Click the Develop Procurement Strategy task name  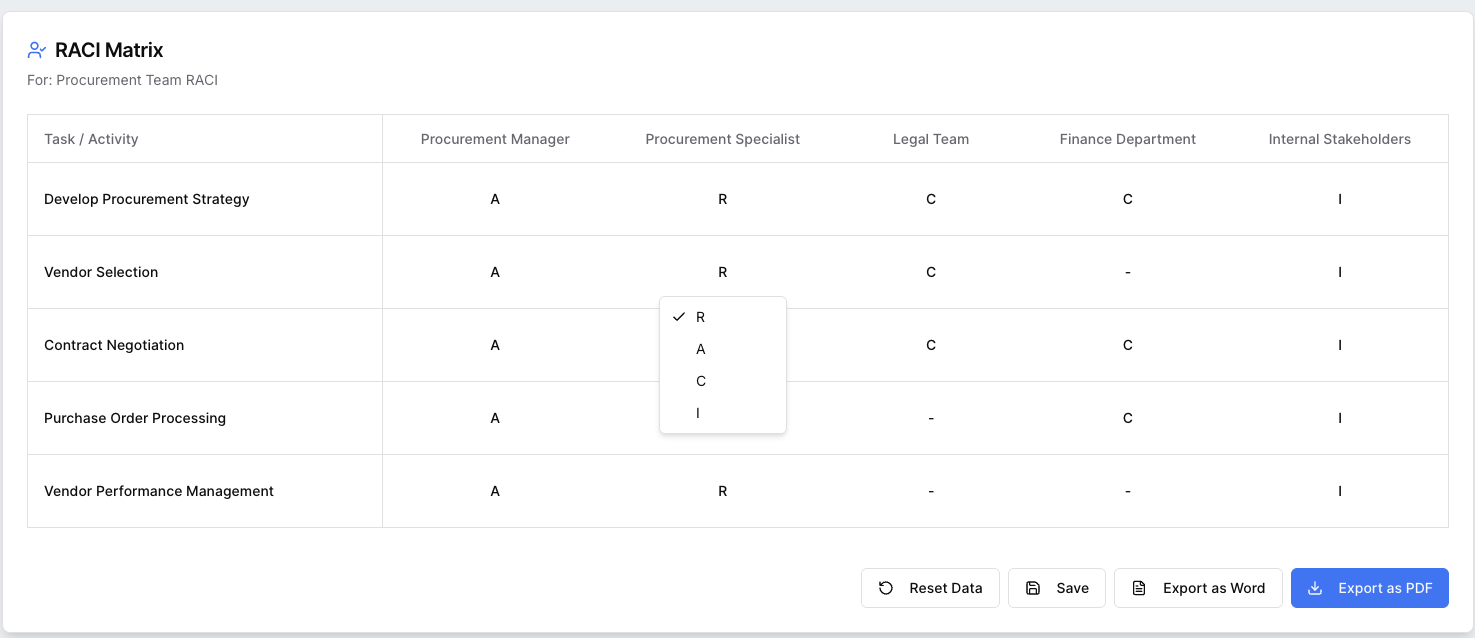click(147, 199)
